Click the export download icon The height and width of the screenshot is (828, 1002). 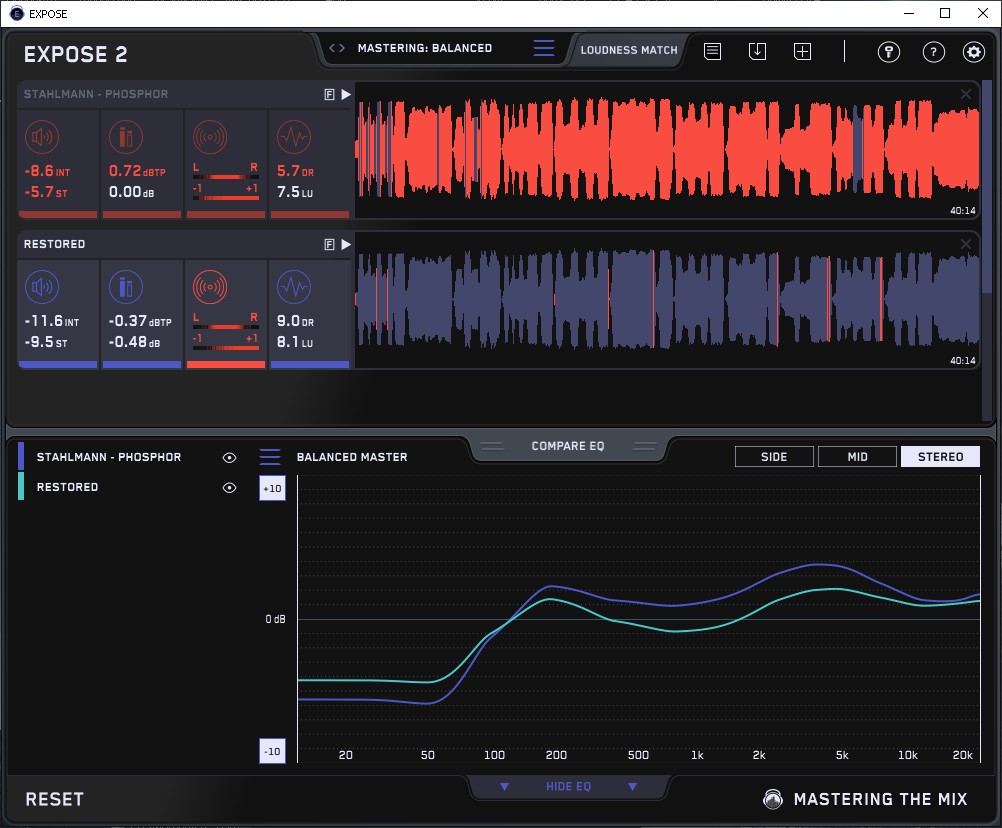pos(757,51)
